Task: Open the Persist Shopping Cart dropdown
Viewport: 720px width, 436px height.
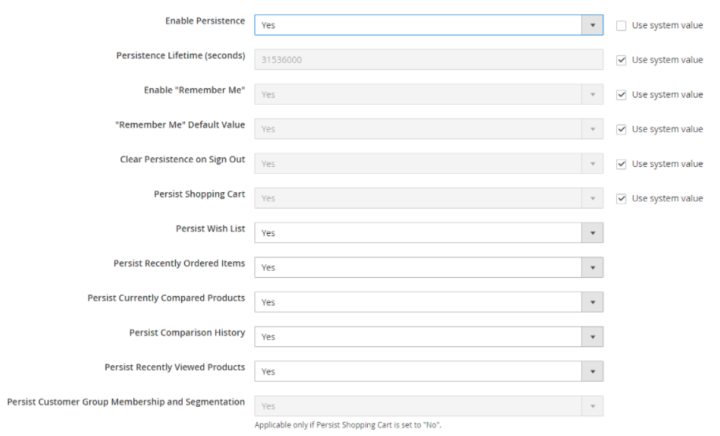Action: coord(429,198)
